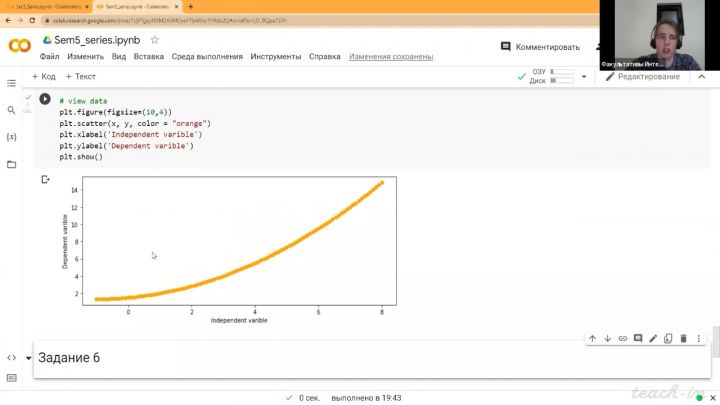
Task: Click the Комментировать button
Action: (x=540, y=47)
